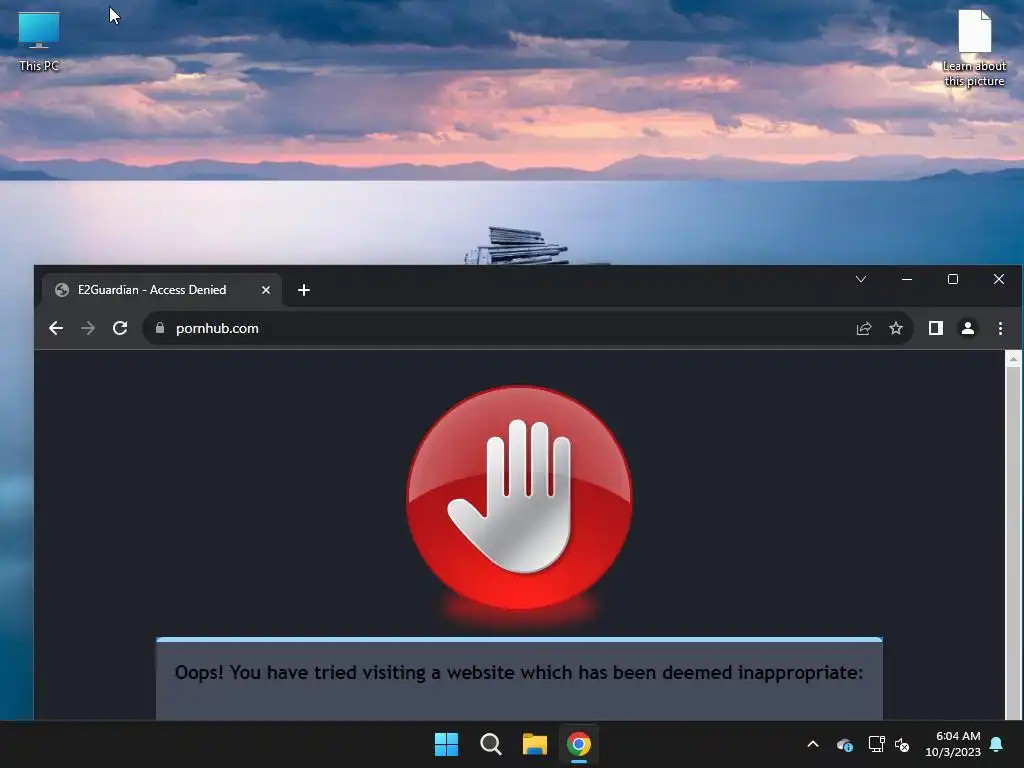Open File Explorer from taskbar
Screen dimensions: 1024x768
535,744
